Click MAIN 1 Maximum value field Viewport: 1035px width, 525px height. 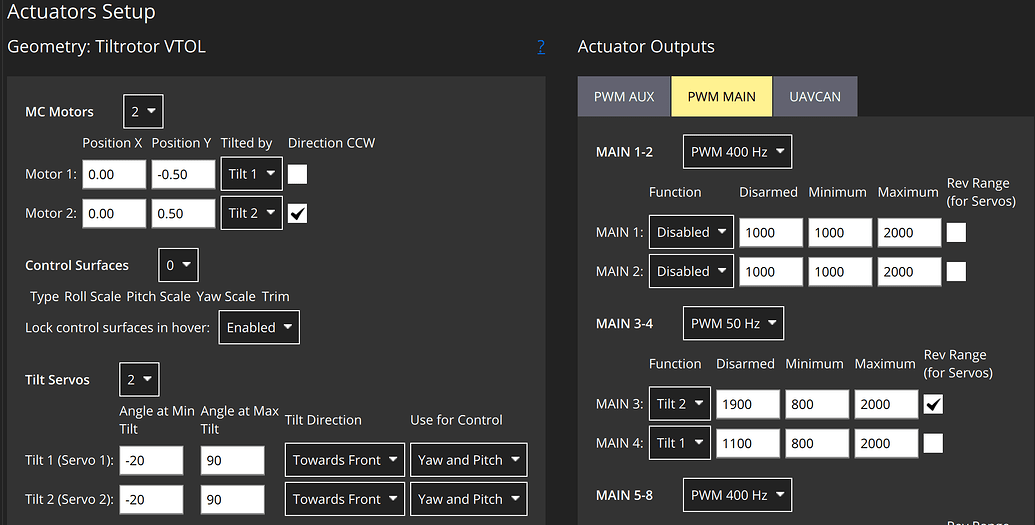(910, 232)
